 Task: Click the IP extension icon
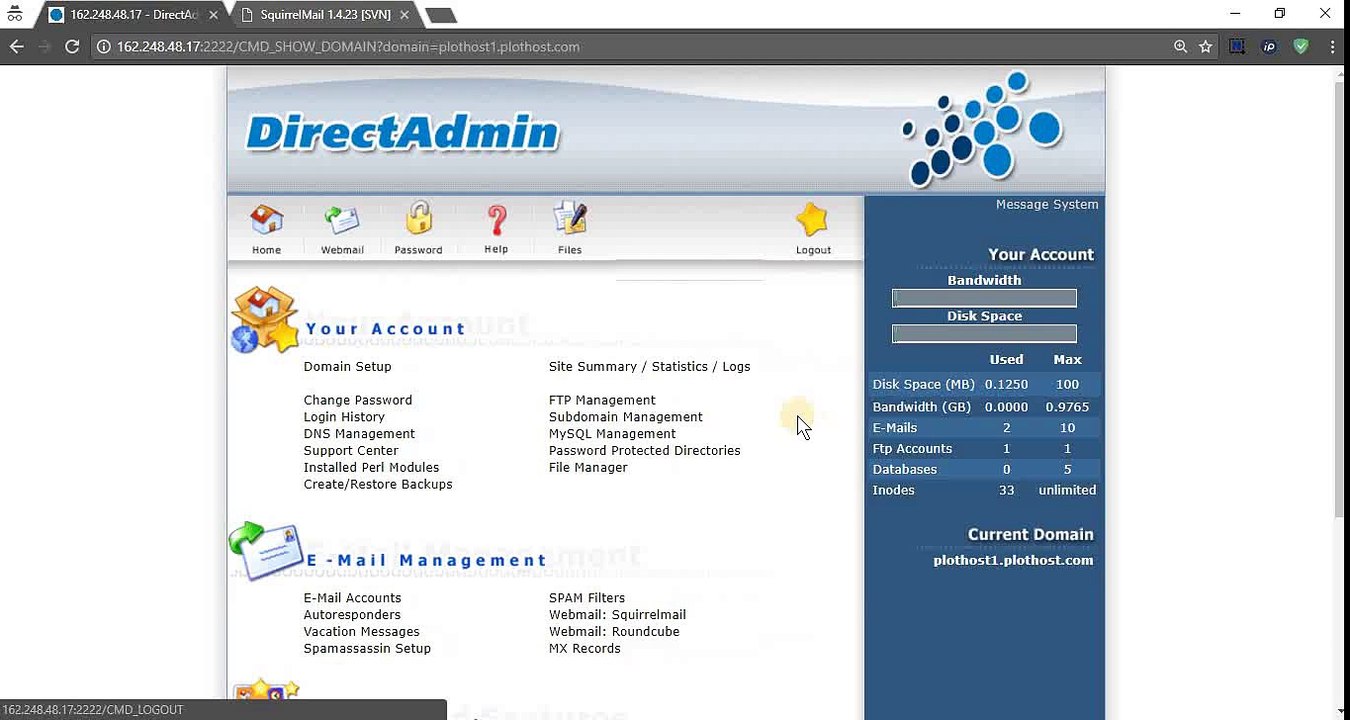[x=1269, y=46]
